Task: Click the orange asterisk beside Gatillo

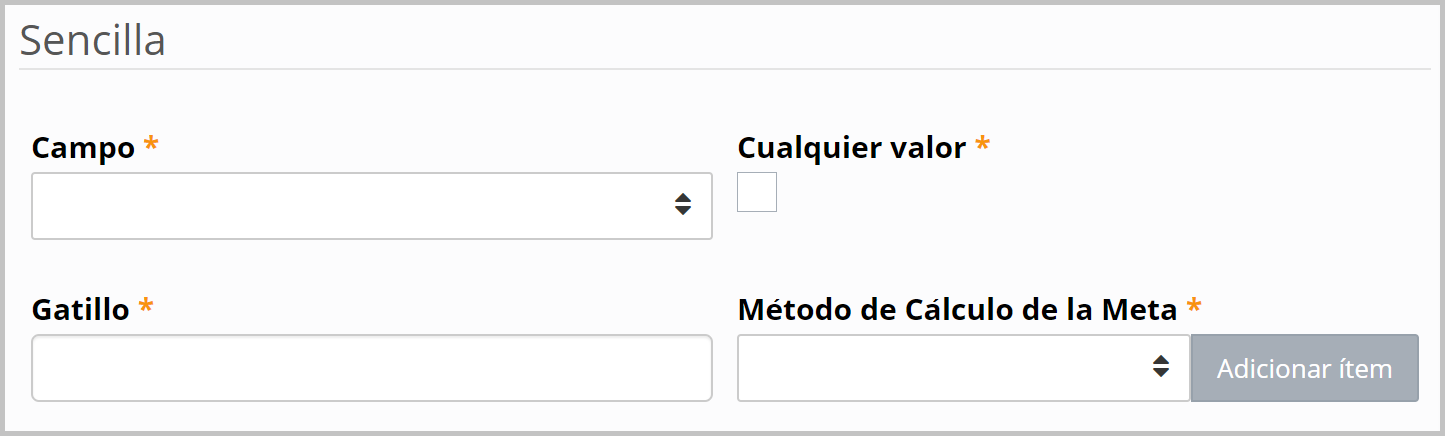Action: 146,308
